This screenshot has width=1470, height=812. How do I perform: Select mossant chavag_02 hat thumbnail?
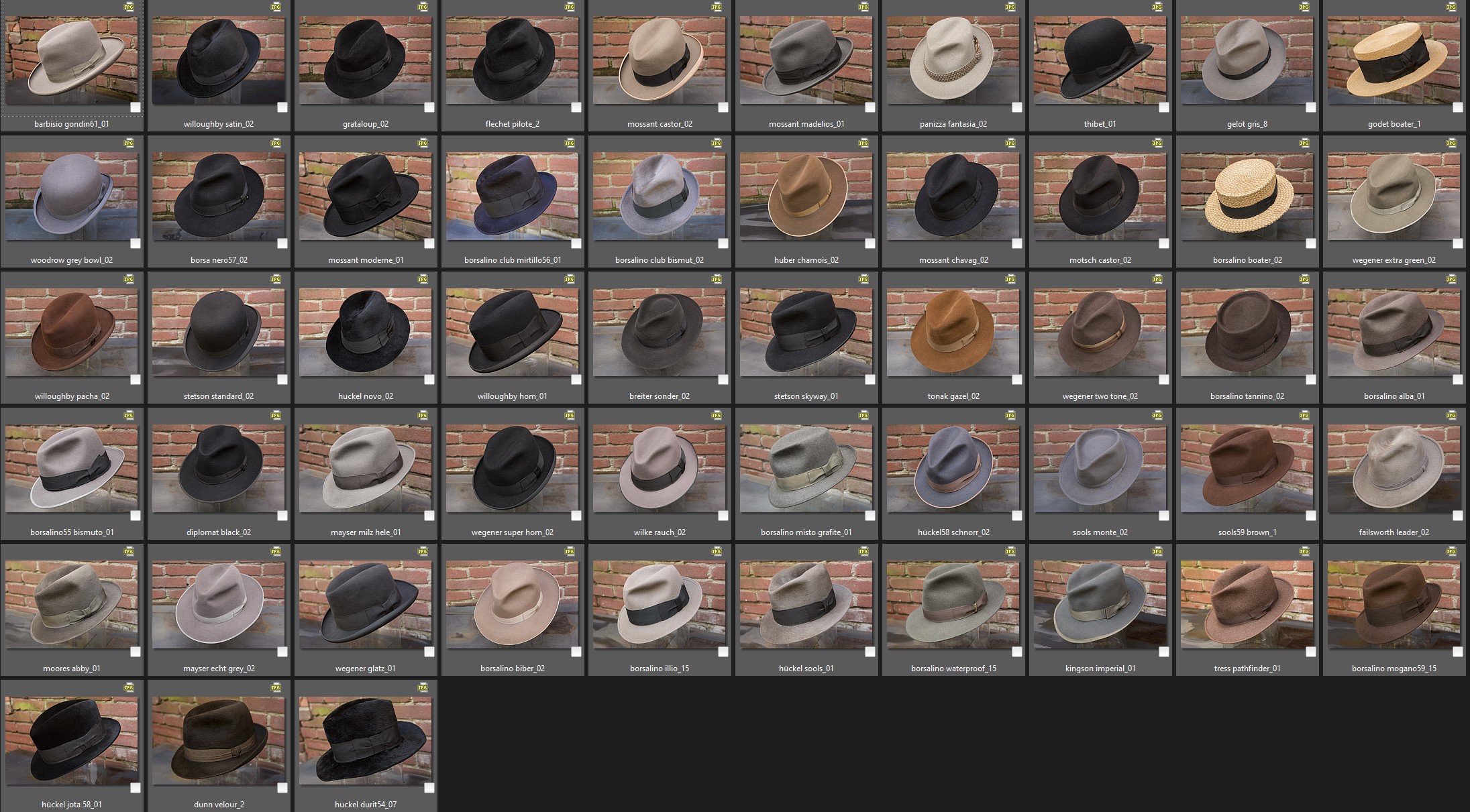click(953, 196)
